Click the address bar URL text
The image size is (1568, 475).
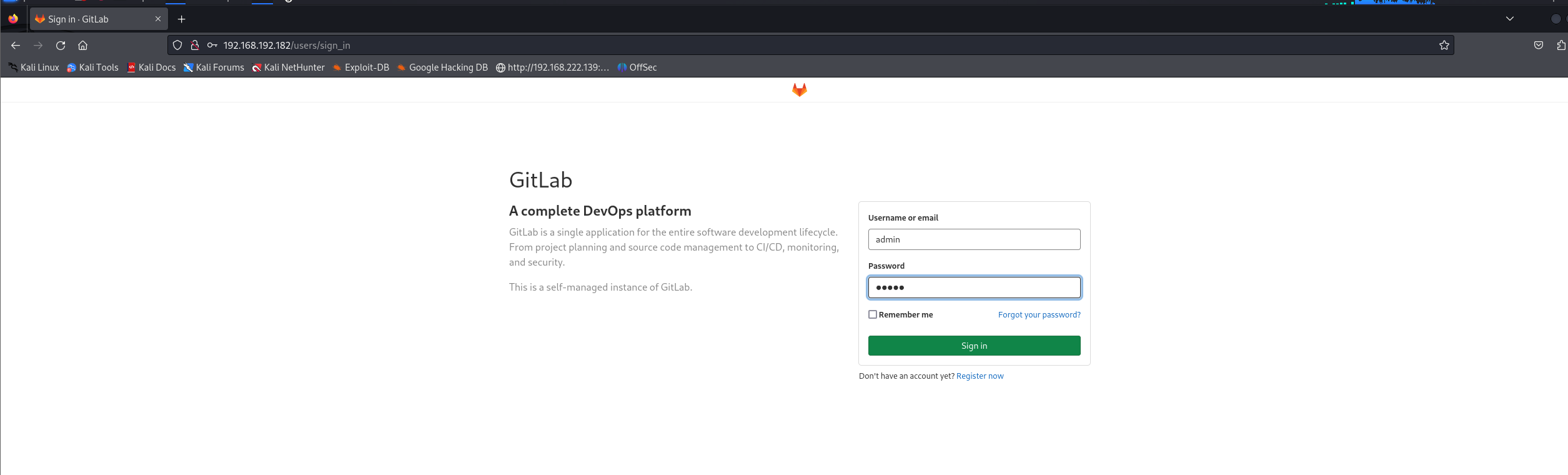click(x=287, y=46)
